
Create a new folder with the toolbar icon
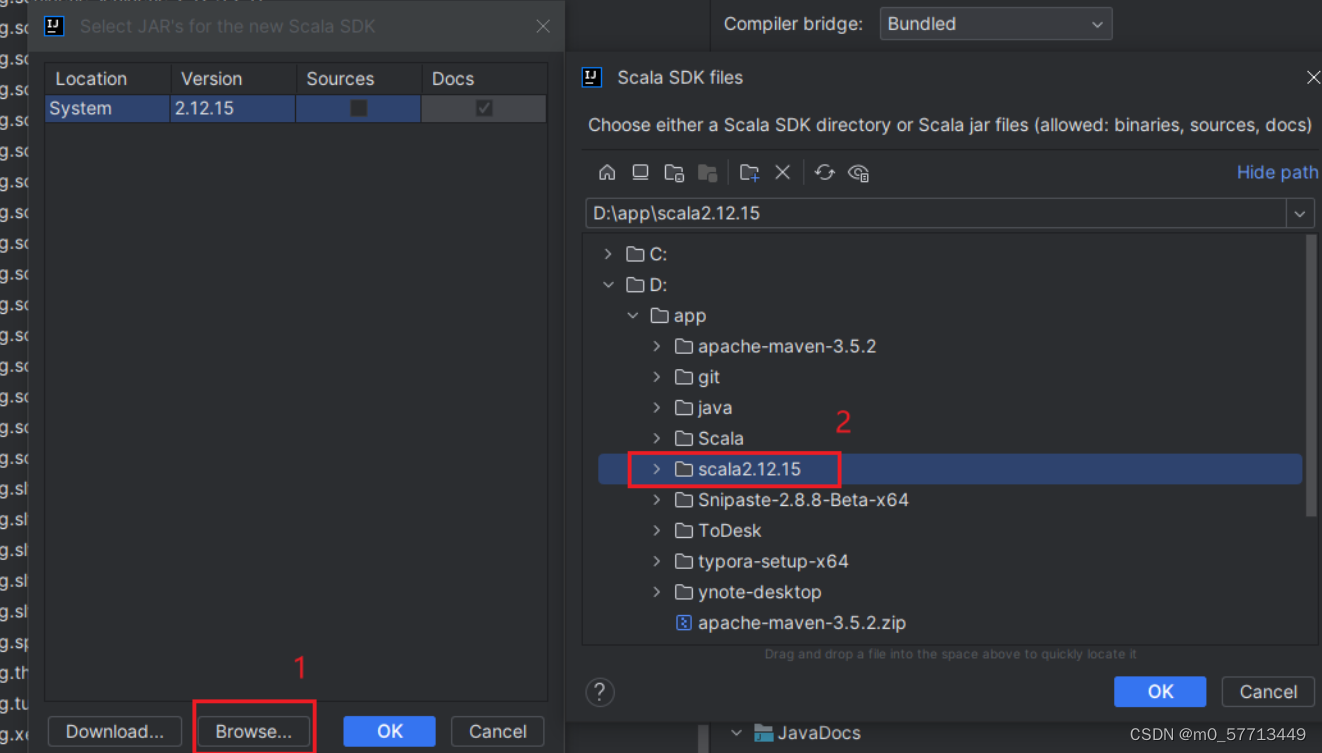pyautogui.click(x=749, y=172)
